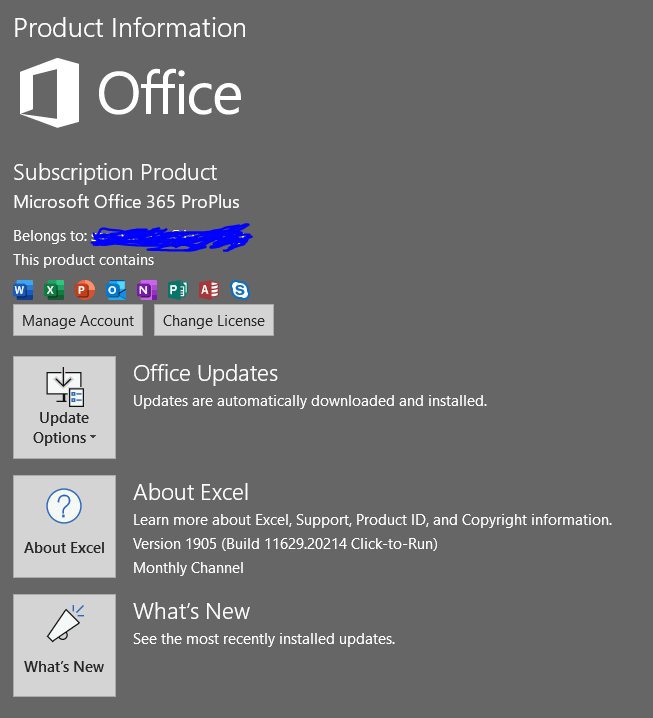Expand the Update Options dropdown
Viewport: 653px width, 718px height.
tap(65, 408)
